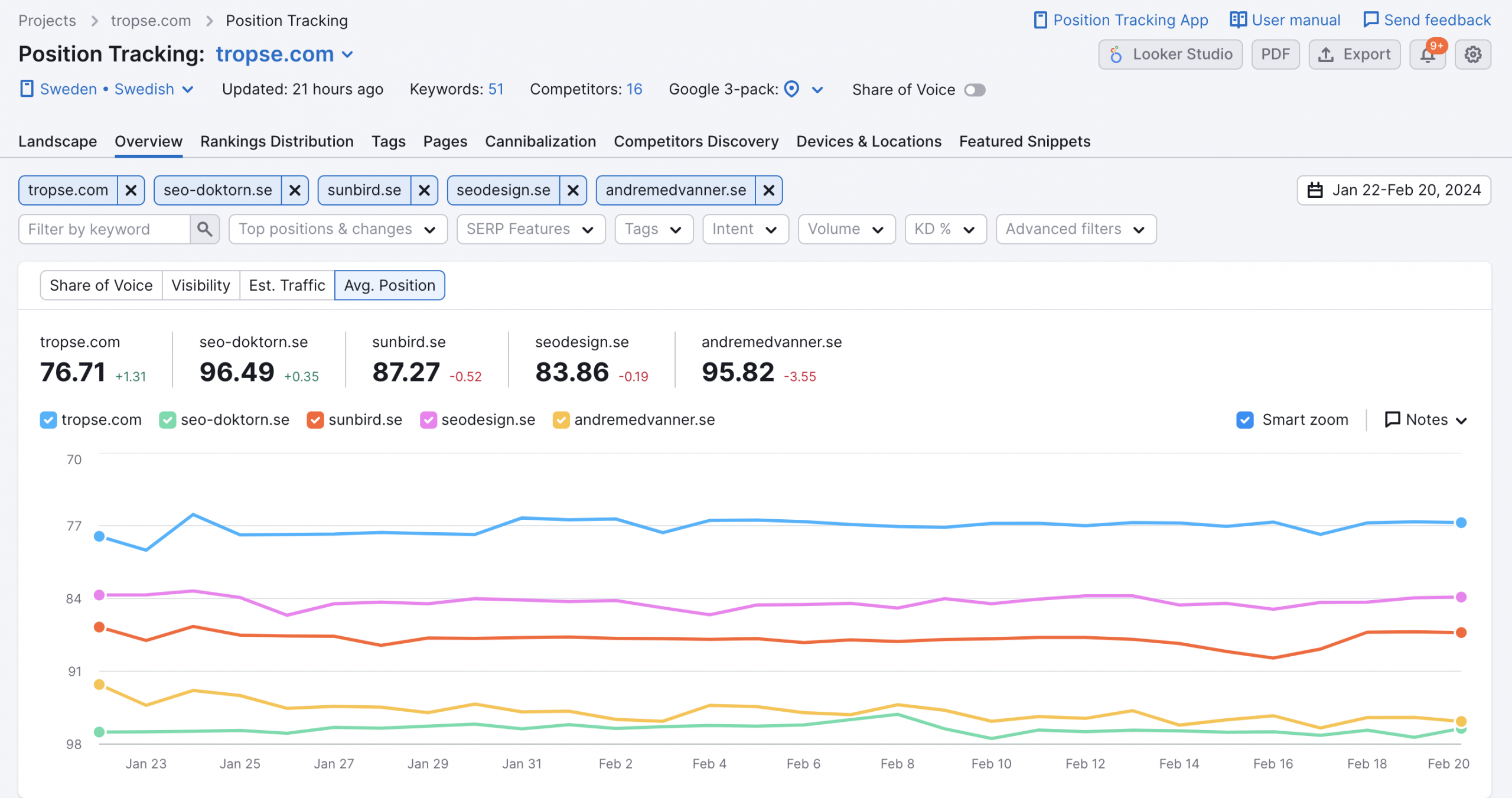Select Est. Traffic chart metric
This screenshot has height=798, width=1512.
(x=287, y=285)
